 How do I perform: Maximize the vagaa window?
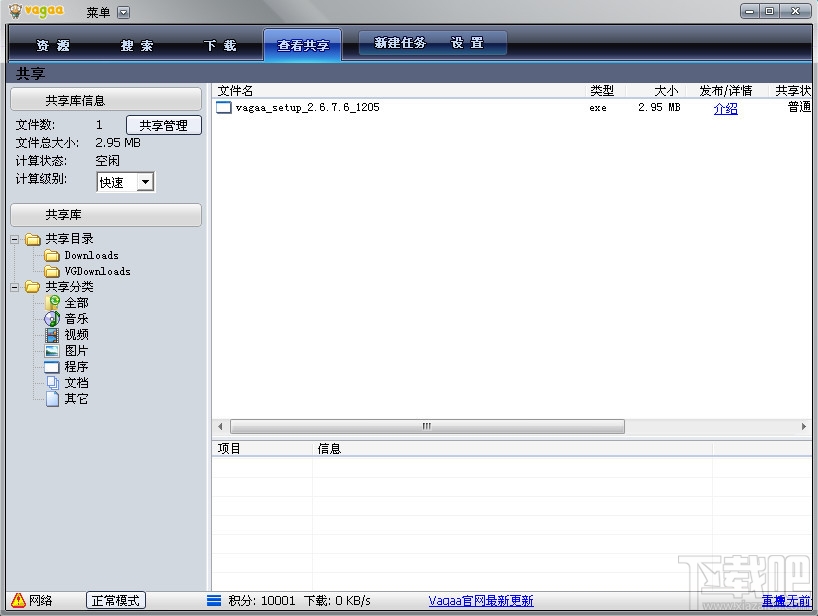[769, 11]
